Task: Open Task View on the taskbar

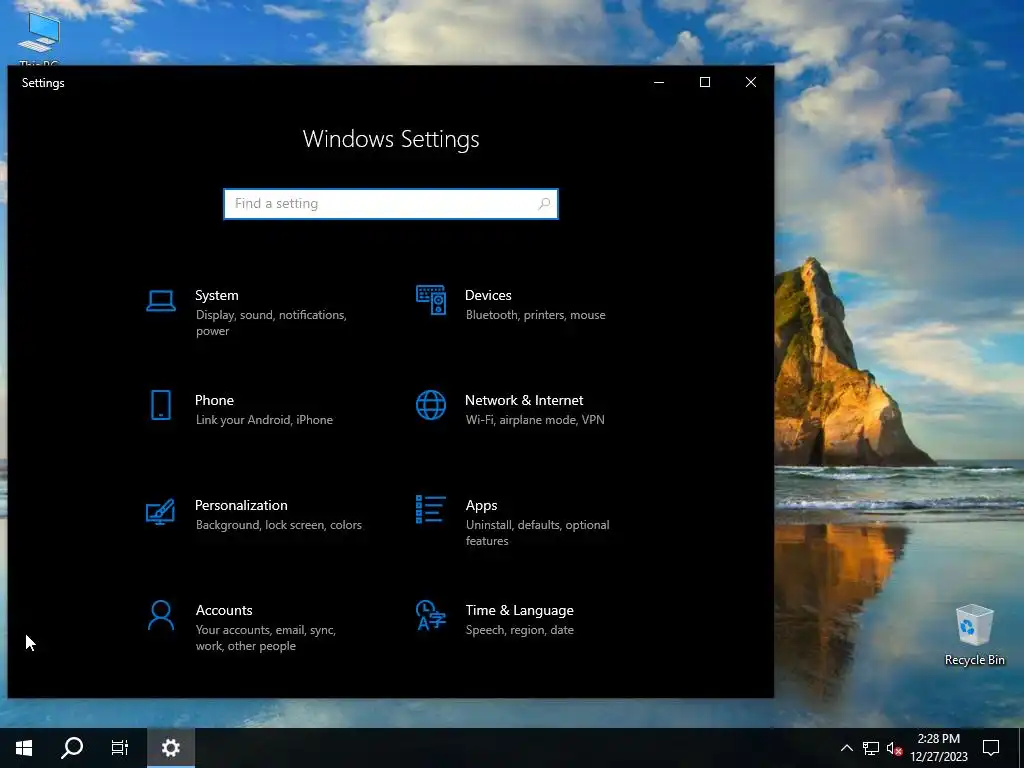Action: pyautogui.click(x=120, y=748)
